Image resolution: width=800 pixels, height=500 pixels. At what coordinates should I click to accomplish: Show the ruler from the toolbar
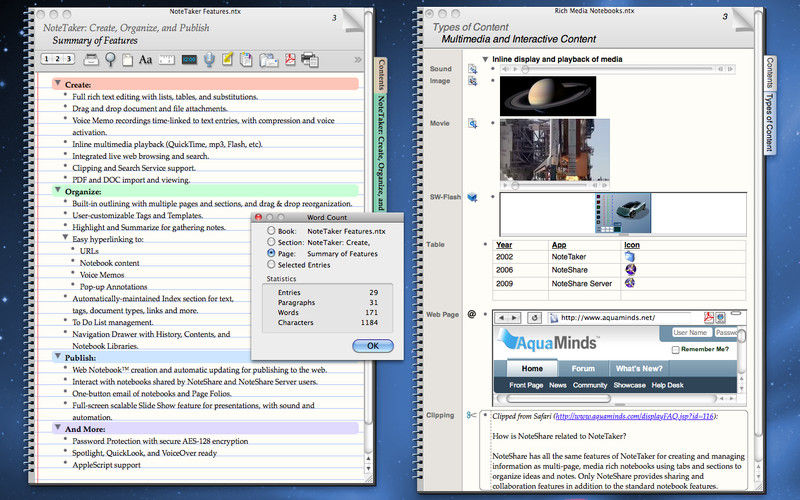pyautogui.click(x=166, y=60)
